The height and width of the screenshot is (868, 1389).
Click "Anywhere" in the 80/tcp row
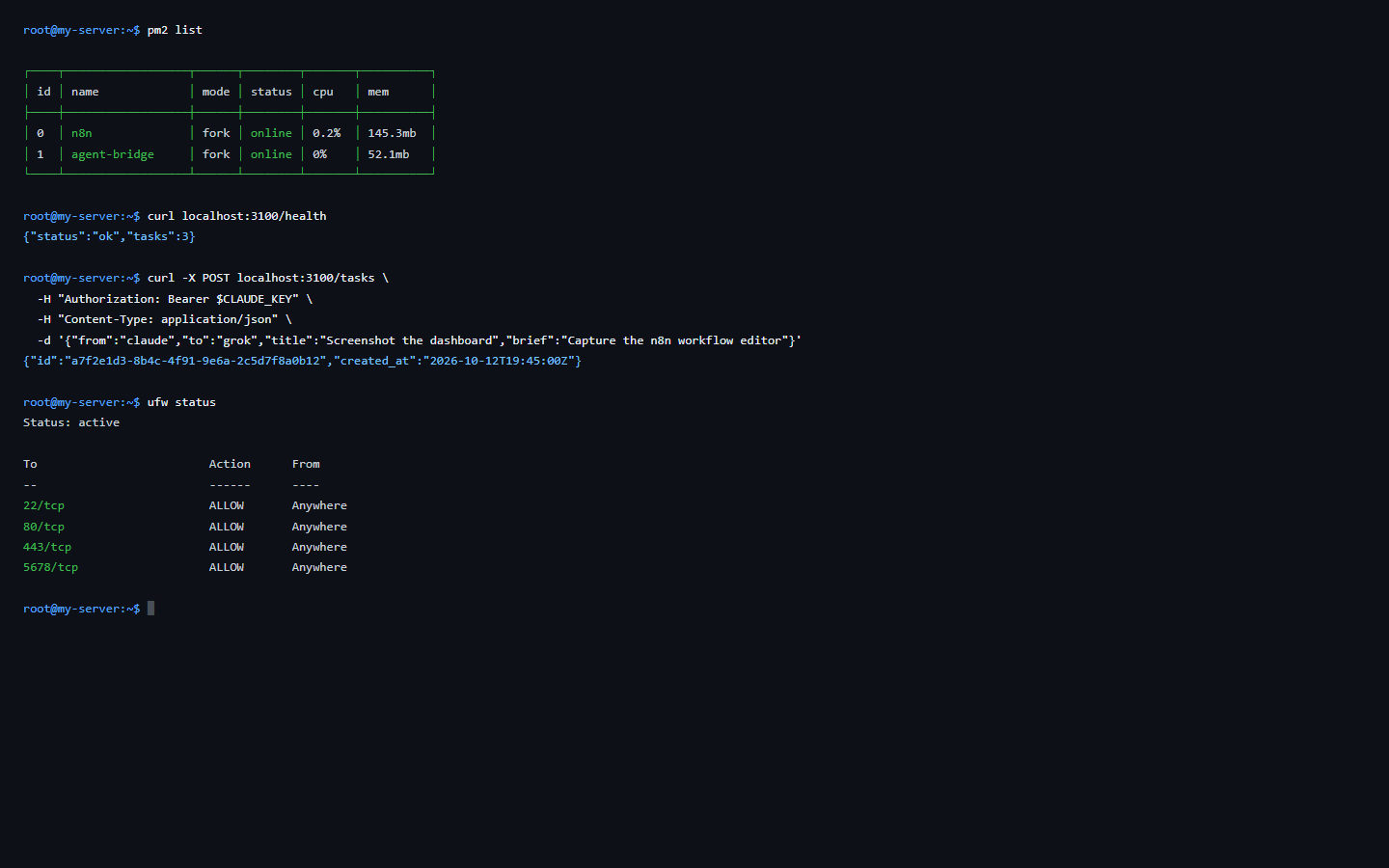319,527
